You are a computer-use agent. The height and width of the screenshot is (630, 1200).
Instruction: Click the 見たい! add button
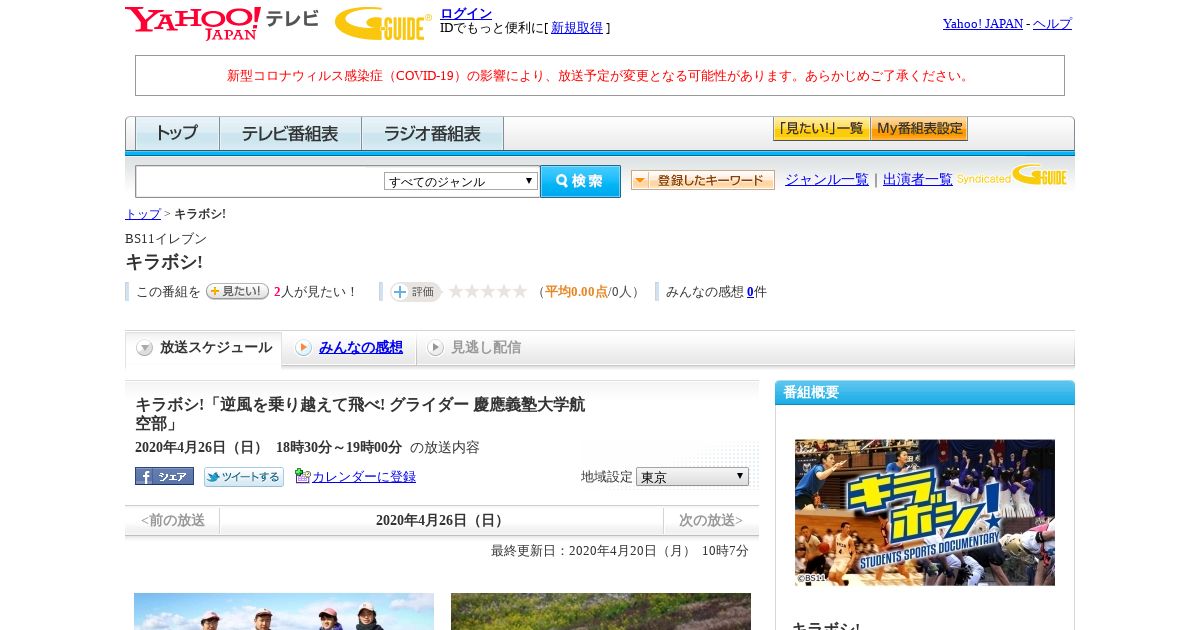point(237,291)
